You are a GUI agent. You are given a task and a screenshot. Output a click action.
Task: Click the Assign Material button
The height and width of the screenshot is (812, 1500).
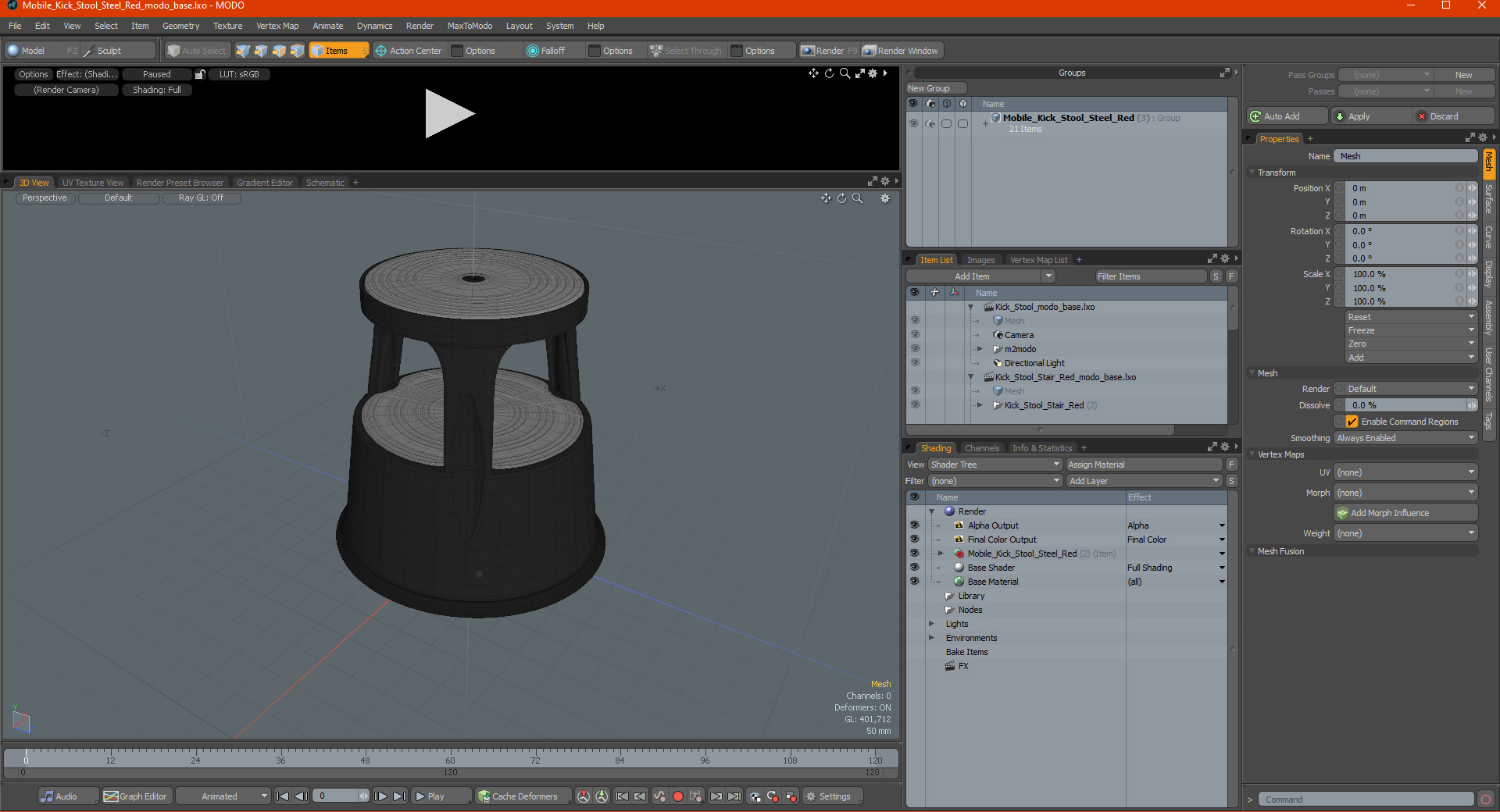(x=1145, y=465)
